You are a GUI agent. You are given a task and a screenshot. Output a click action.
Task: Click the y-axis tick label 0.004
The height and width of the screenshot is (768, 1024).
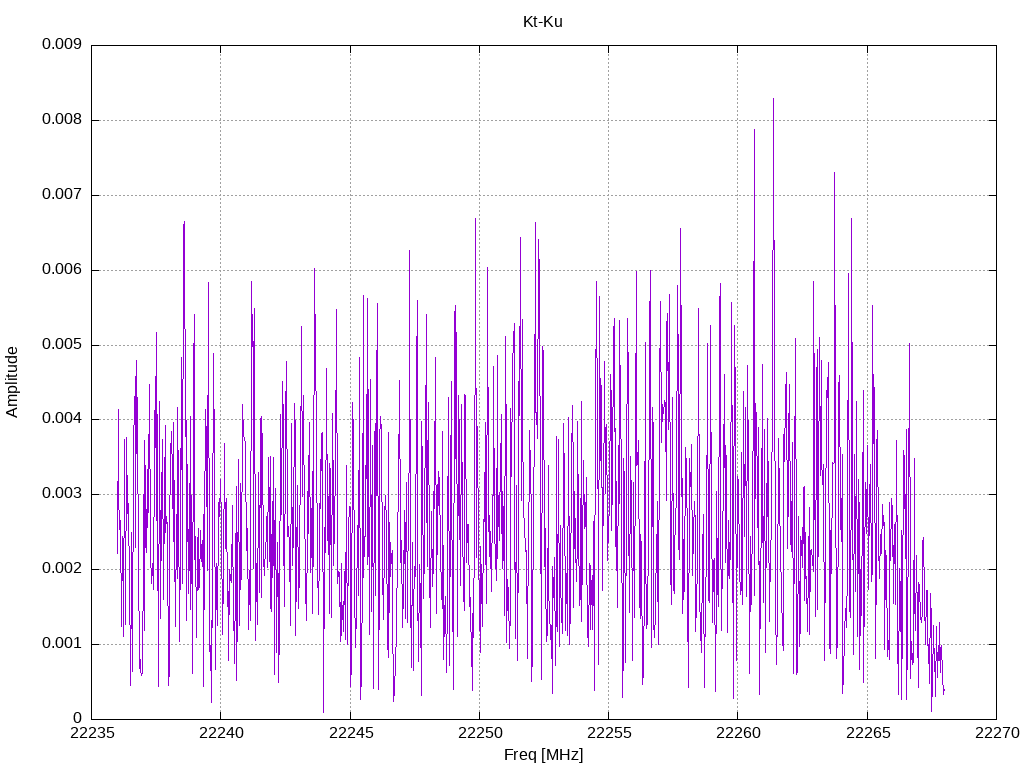[62, 419]
